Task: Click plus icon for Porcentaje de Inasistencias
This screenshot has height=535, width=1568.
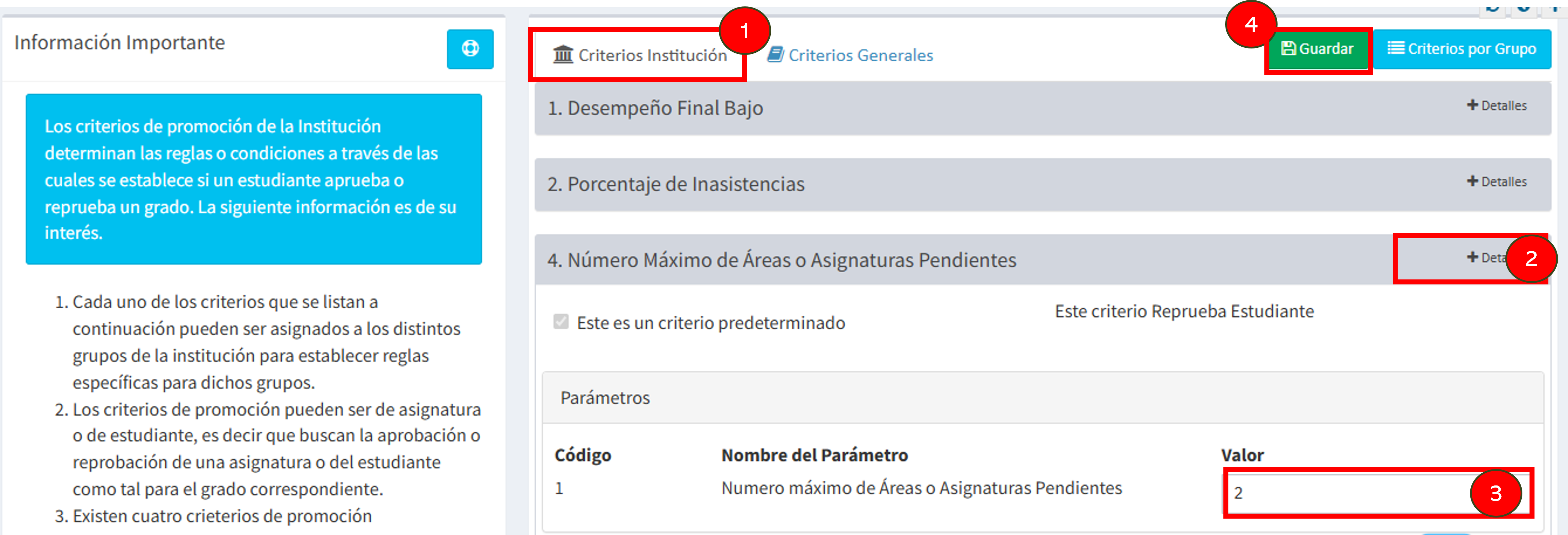Action: tap(1472, 181)
